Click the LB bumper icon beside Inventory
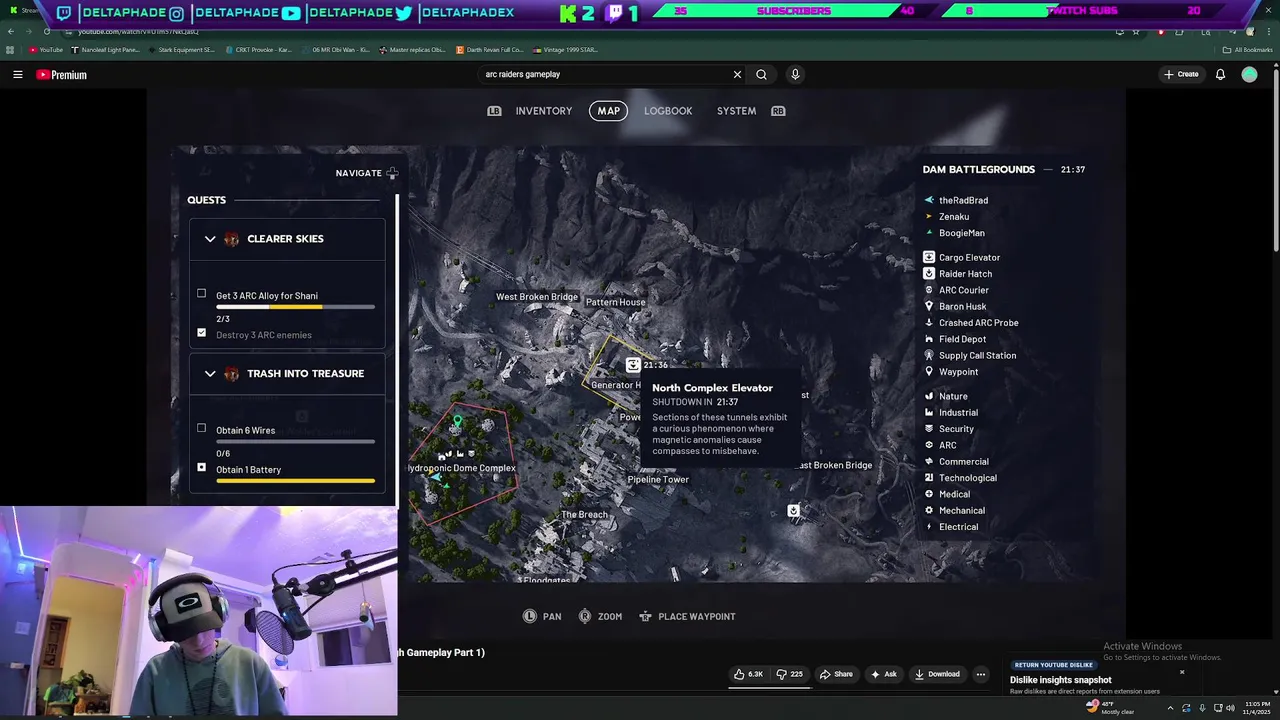The image size is (1280, 720). coord(494,111)
